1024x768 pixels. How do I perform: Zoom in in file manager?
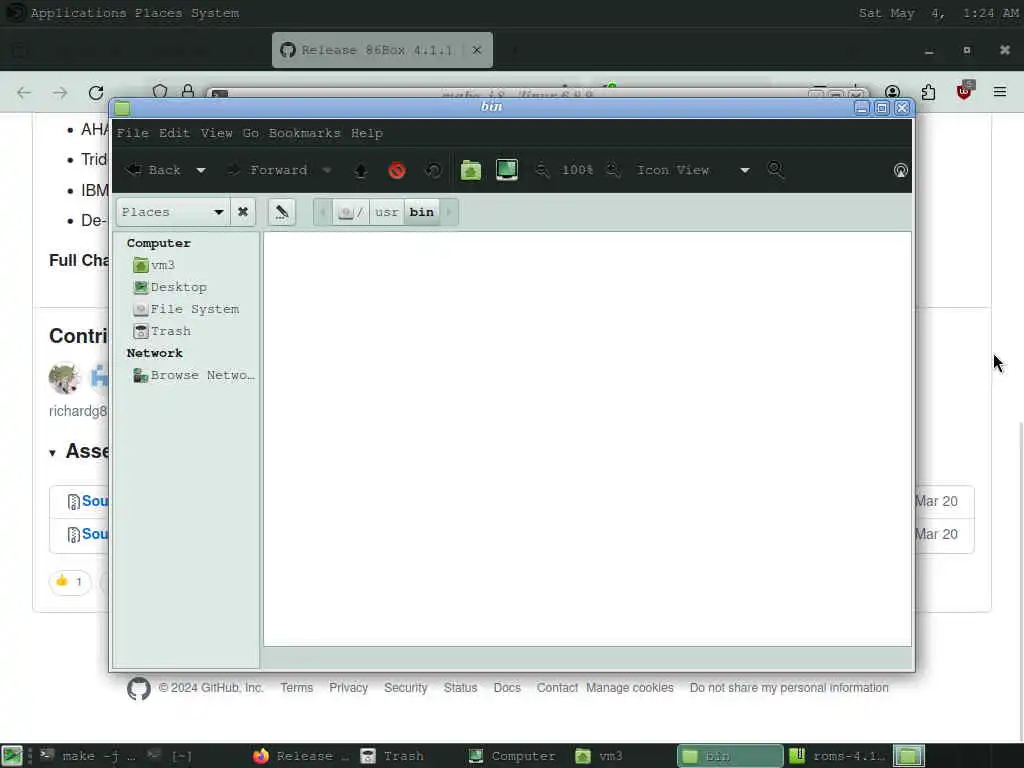pos(613,170)
